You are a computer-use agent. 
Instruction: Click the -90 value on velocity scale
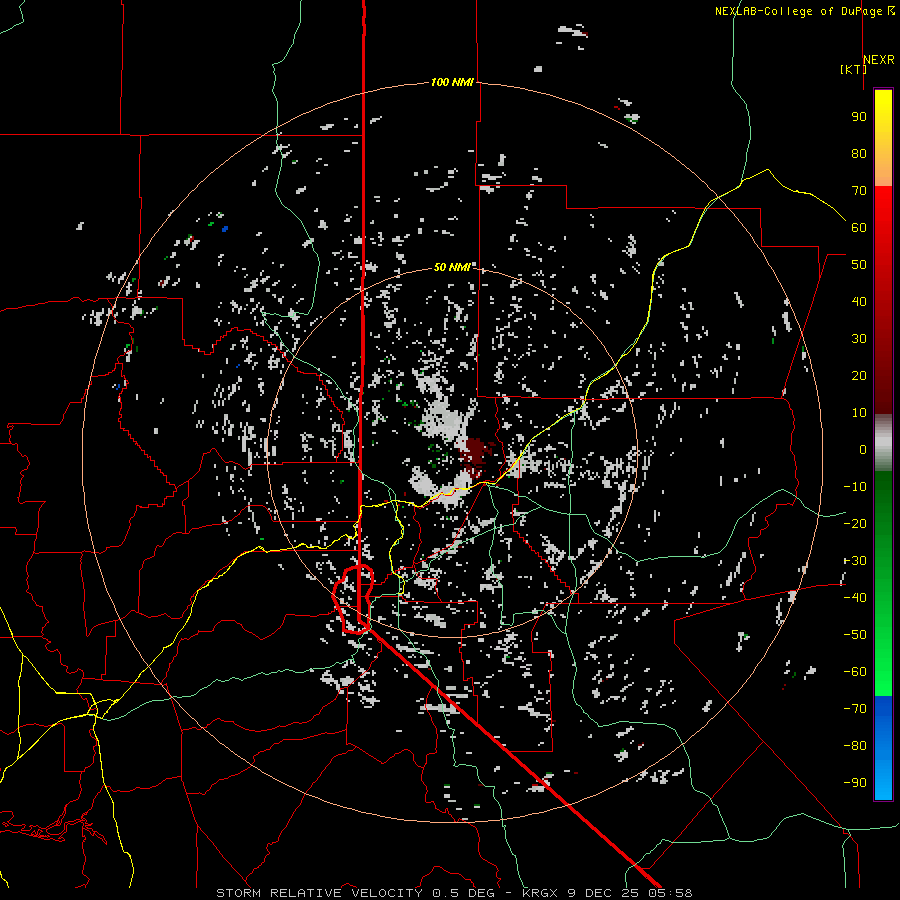click(x=855, y=782)
